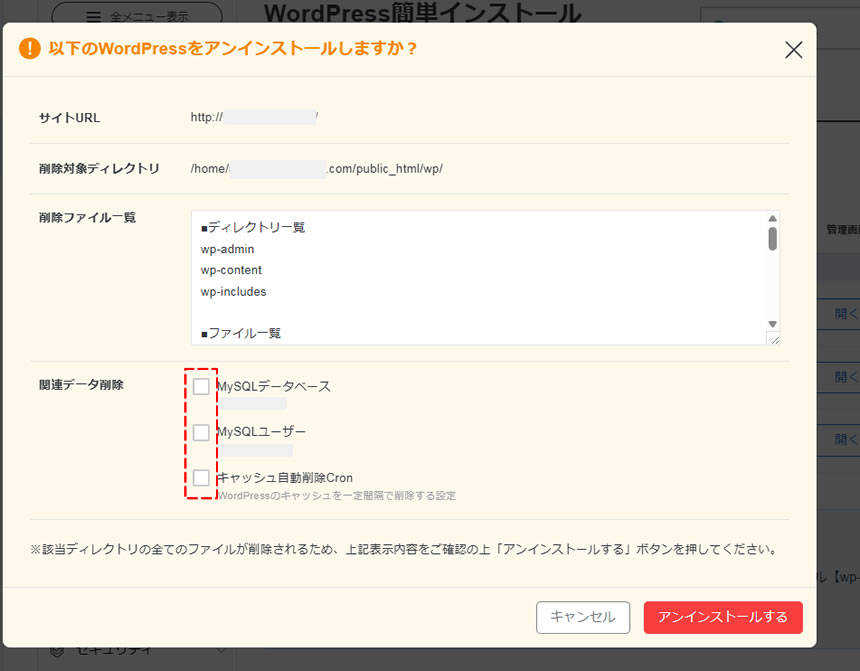Toggle the キャッシュ自動削除Cron checkbox
860x671 pixels.
[202, 478]
